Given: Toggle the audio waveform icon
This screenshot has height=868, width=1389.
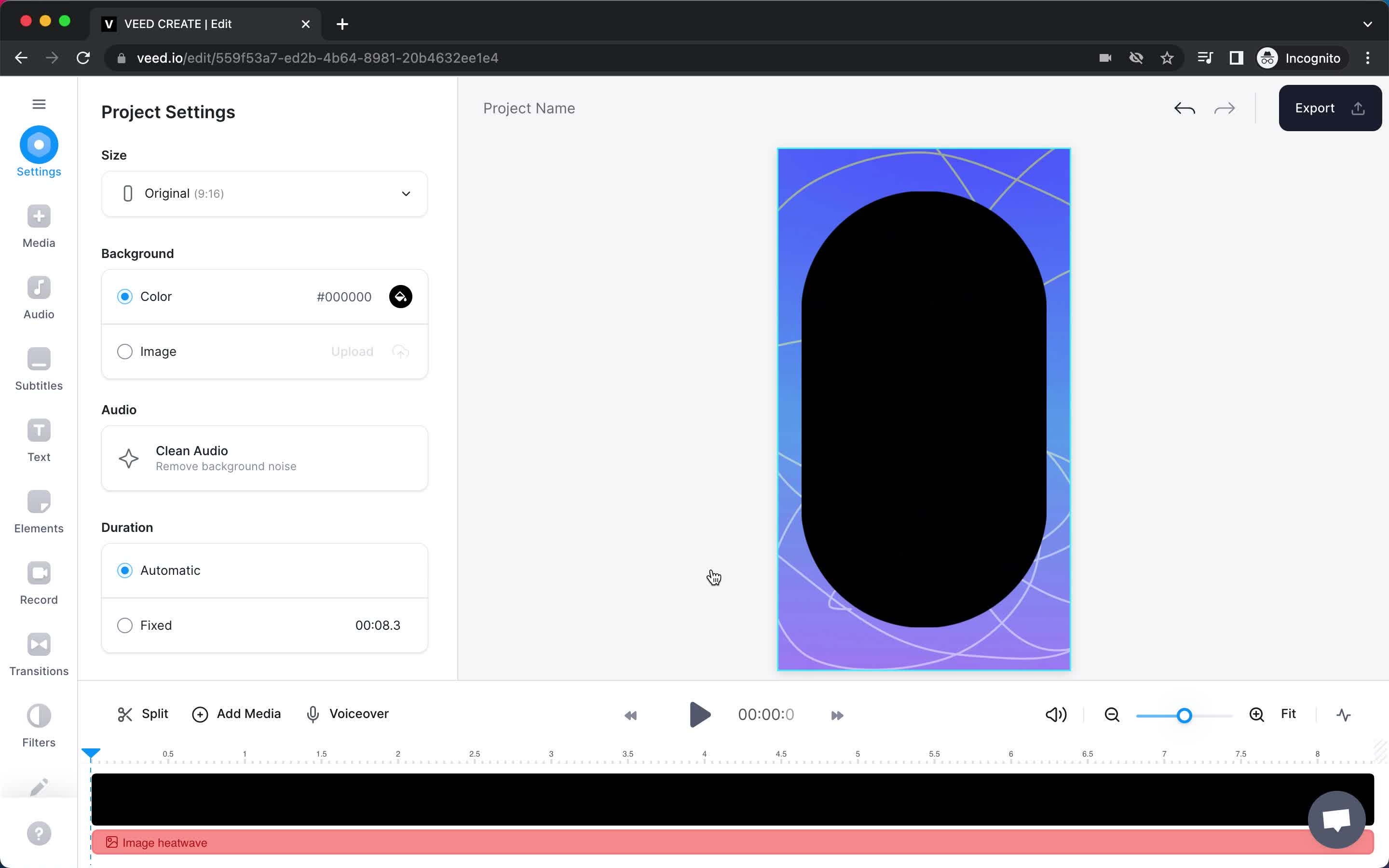Looking at the screenshot, I should (1343, 714).
